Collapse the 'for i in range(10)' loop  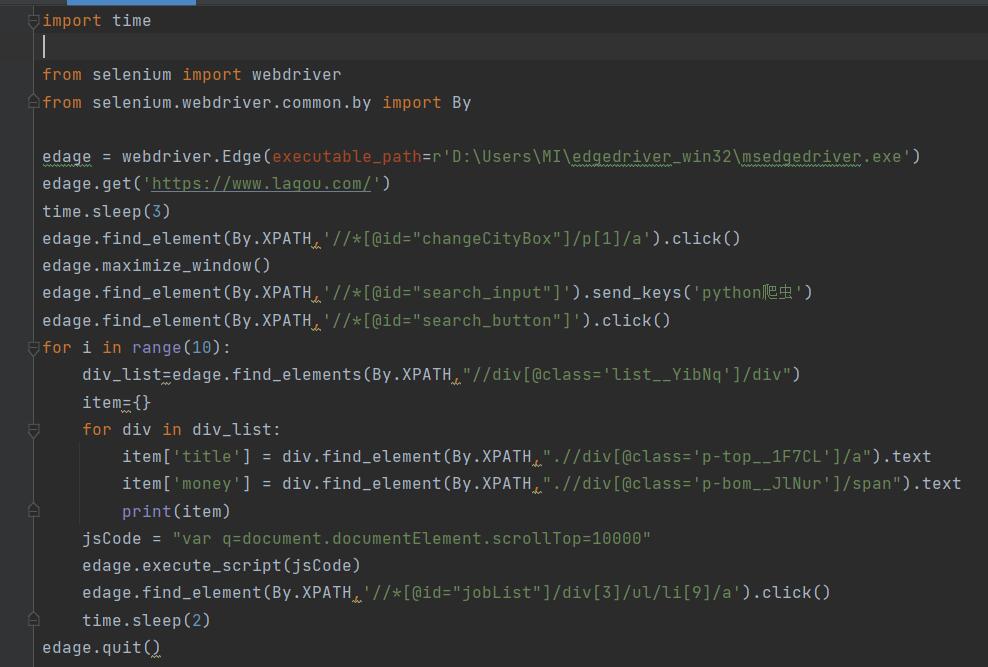34,348
